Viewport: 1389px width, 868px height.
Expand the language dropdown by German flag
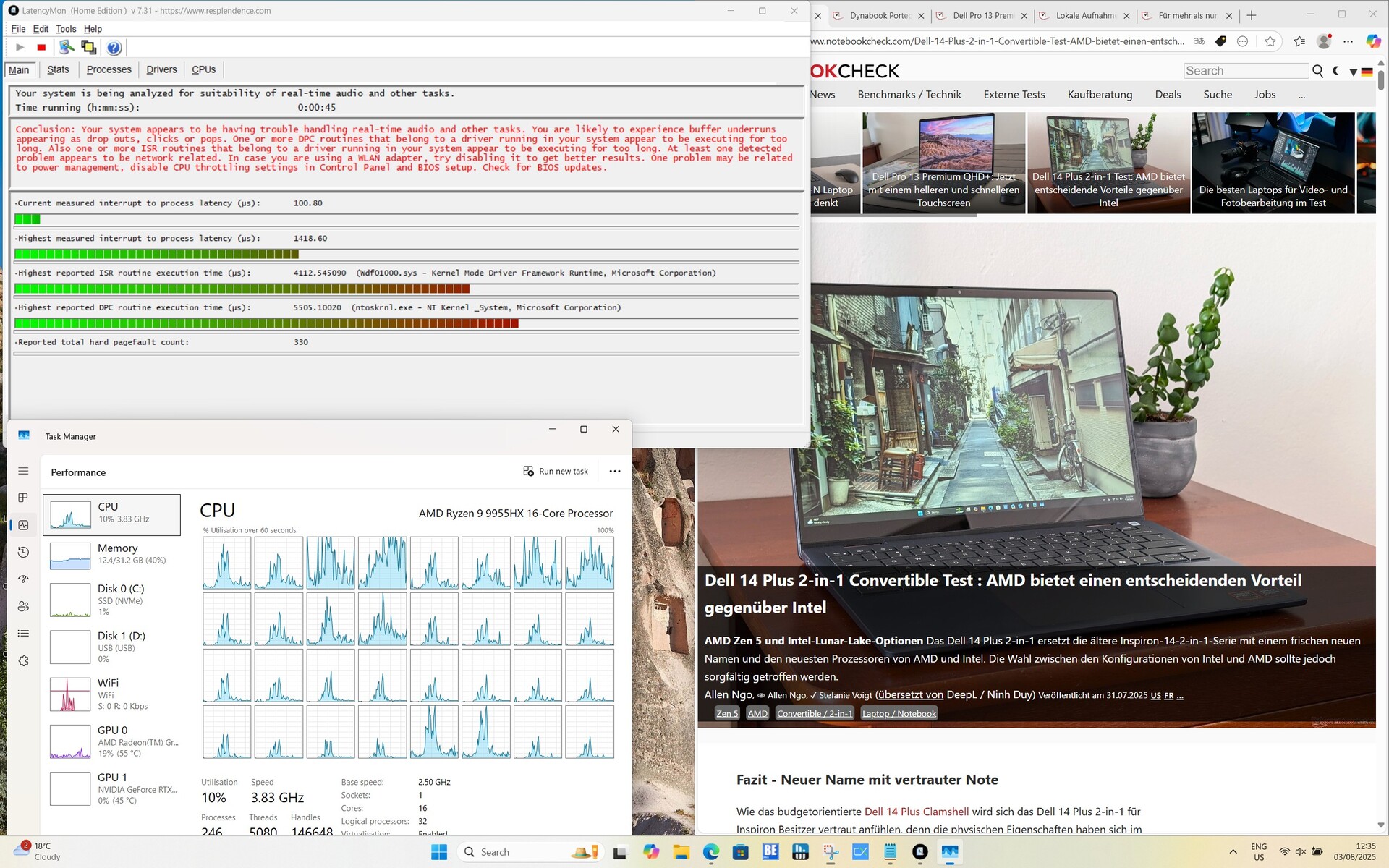click(x=1353, y=72)
